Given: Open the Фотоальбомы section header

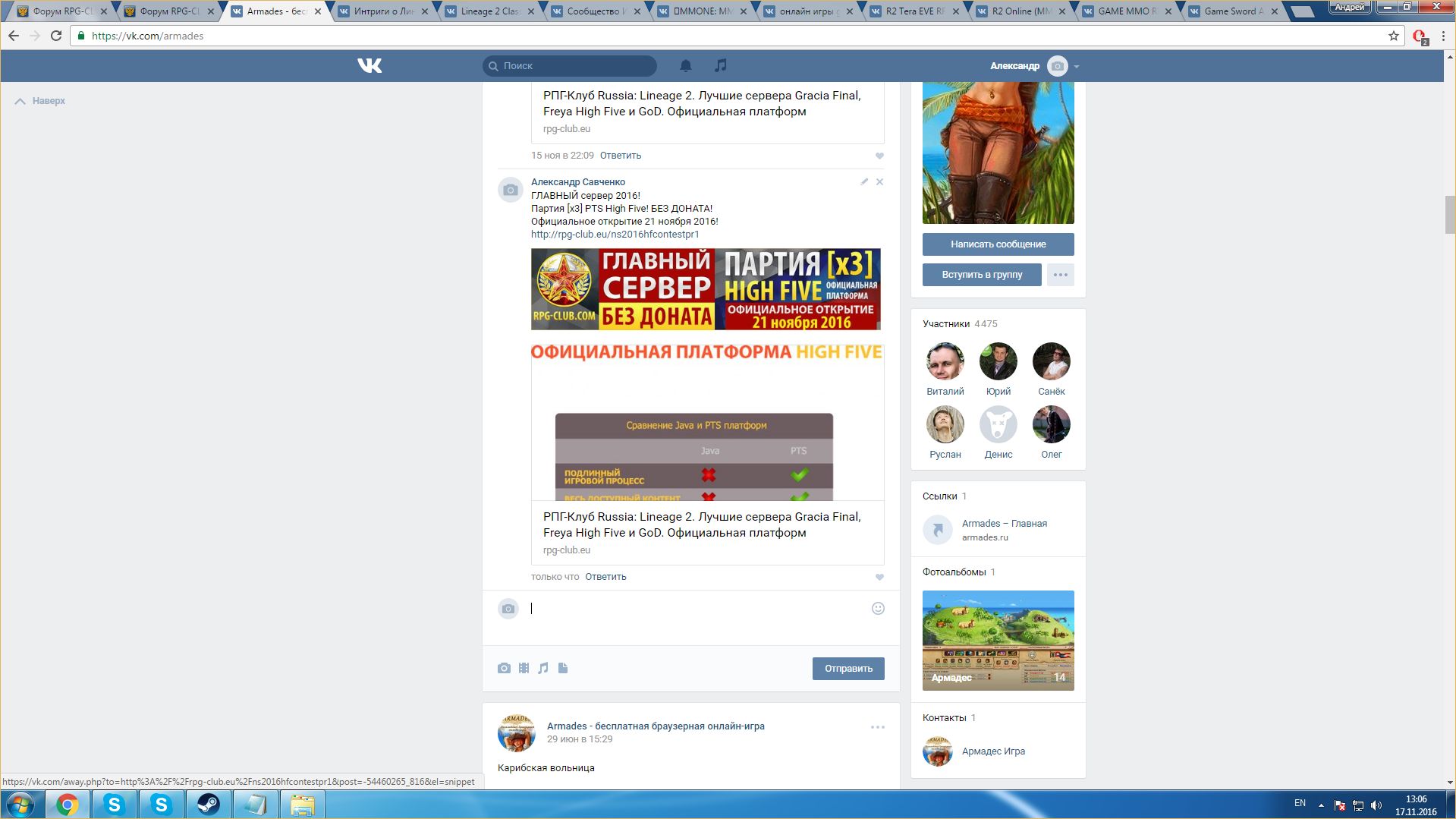Looking at the screenshot, I should pyautogui.click(x=954, y=572).
